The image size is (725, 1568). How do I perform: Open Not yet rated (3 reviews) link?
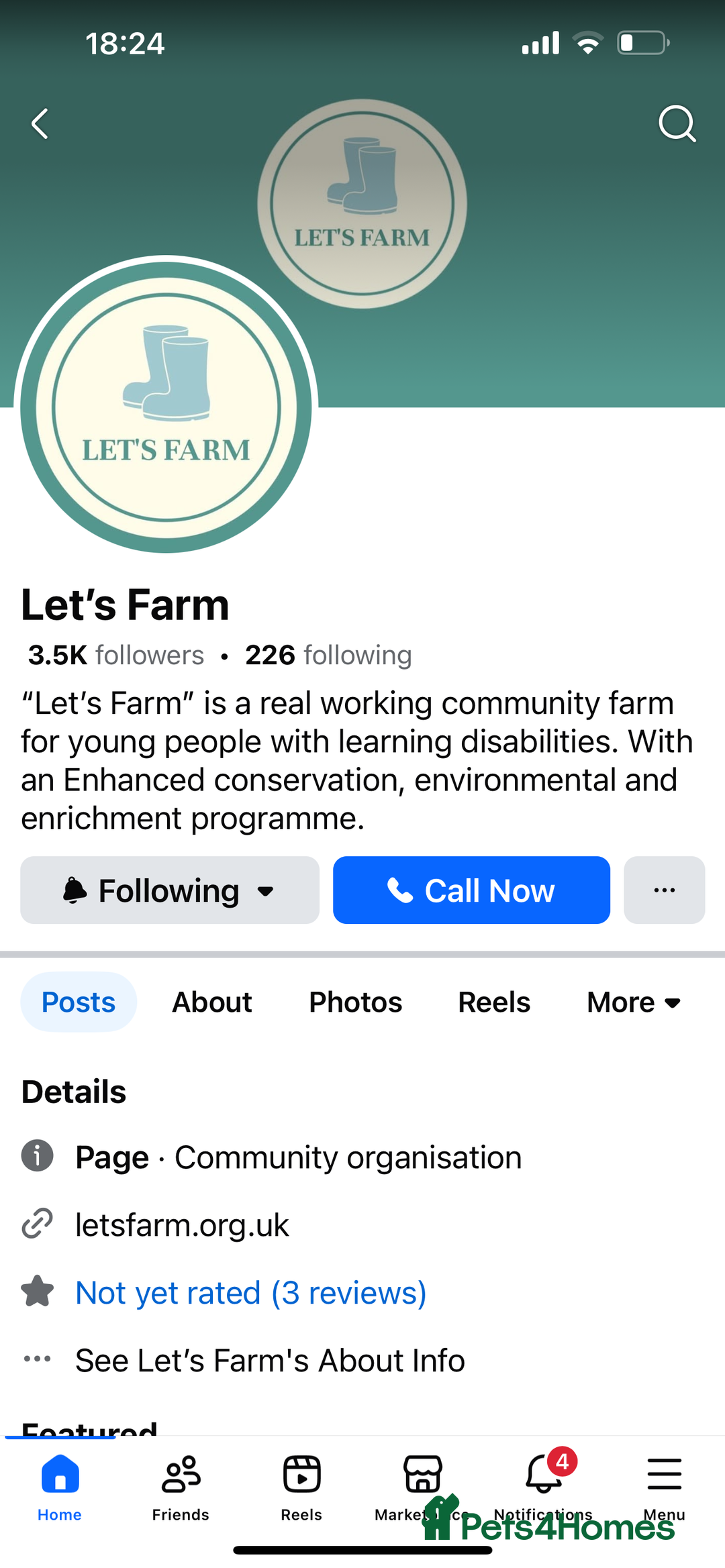(x=250, y=1293)
